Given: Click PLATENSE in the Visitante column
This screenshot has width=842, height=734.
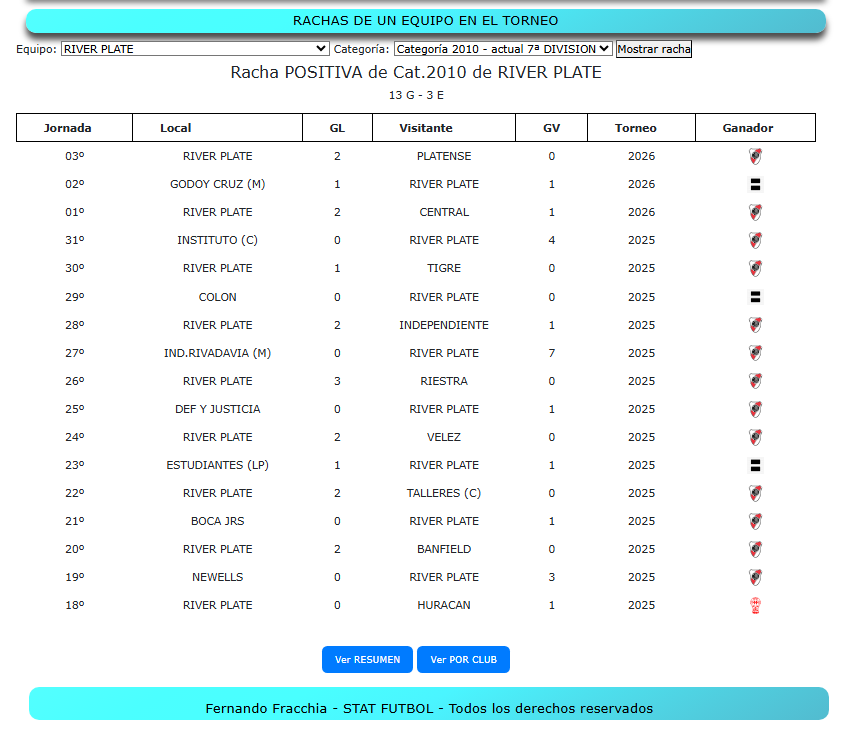Looking at the screenshot, I should (444, 156).
